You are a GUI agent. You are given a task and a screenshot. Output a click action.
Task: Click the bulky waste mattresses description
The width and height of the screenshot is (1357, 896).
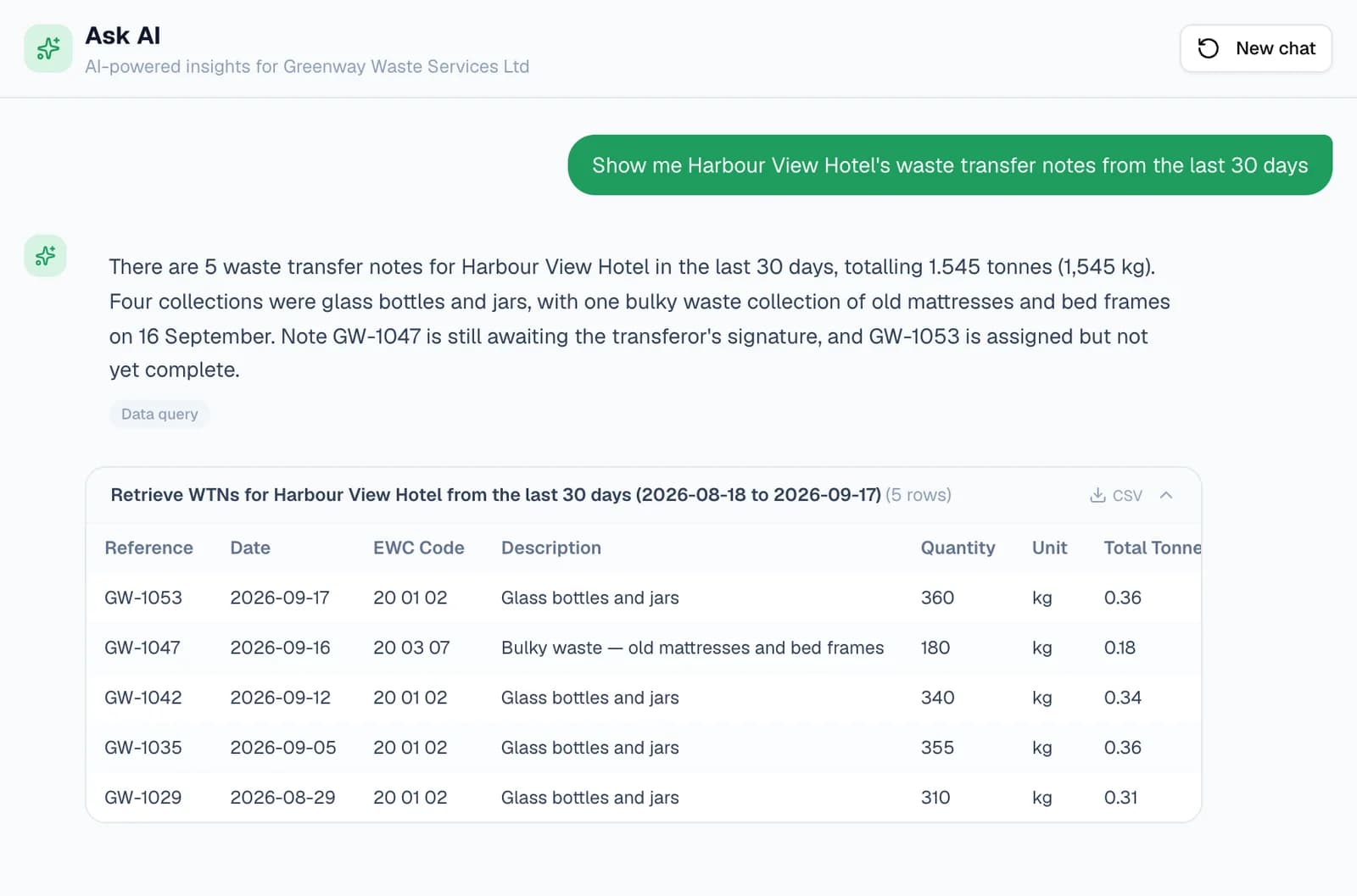tap(692, 648)
